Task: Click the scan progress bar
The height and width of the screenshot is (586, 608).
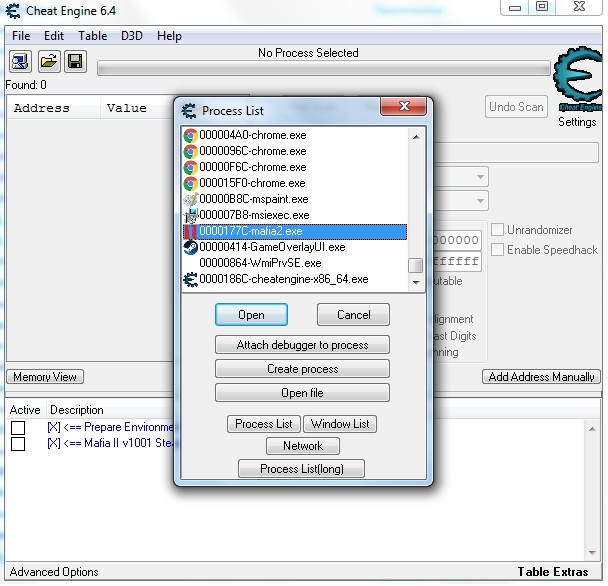Action: 324,69
